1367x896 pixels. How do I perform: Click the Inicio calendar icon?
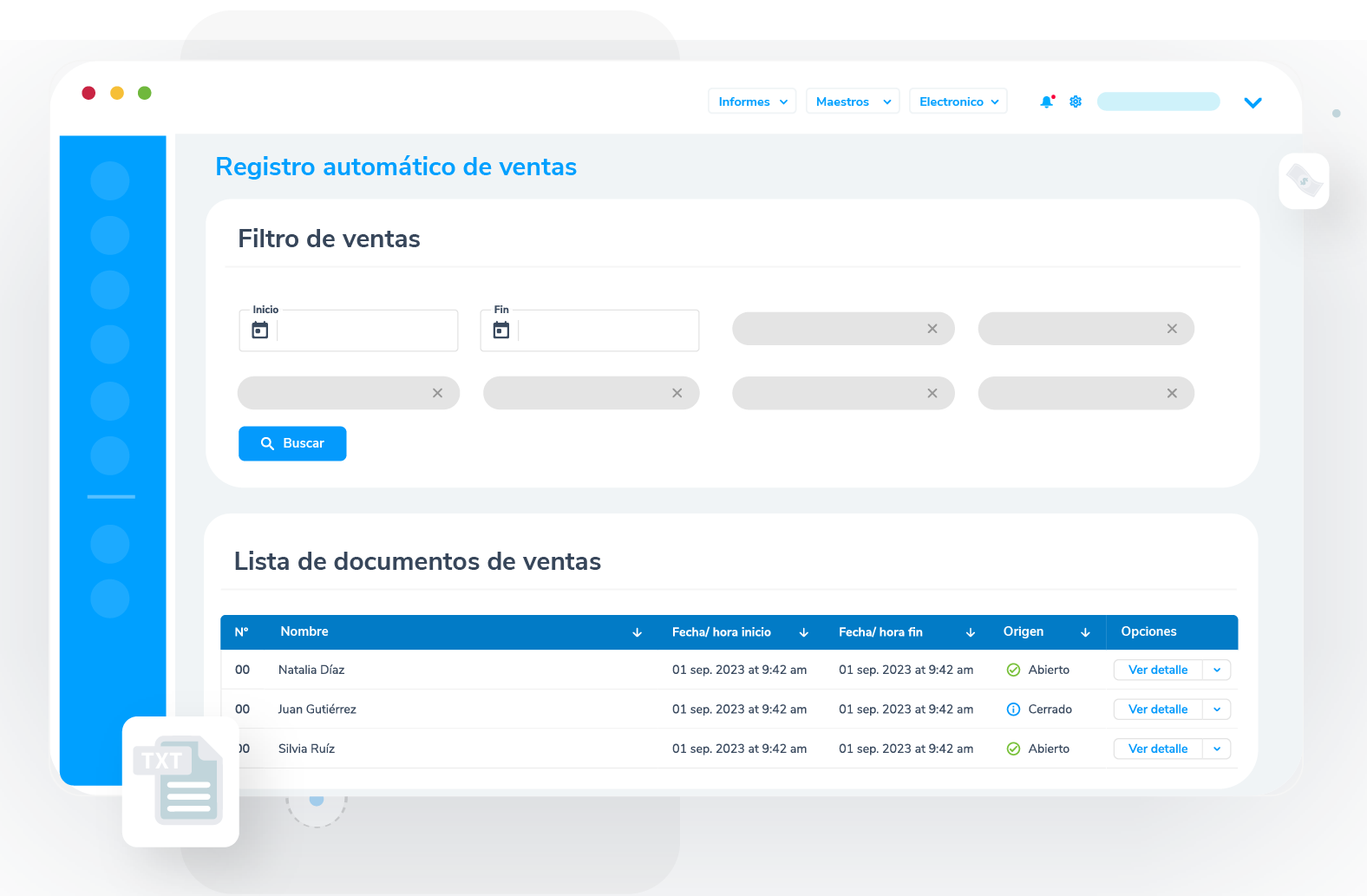pyautogui.click(x=259, y=330)
